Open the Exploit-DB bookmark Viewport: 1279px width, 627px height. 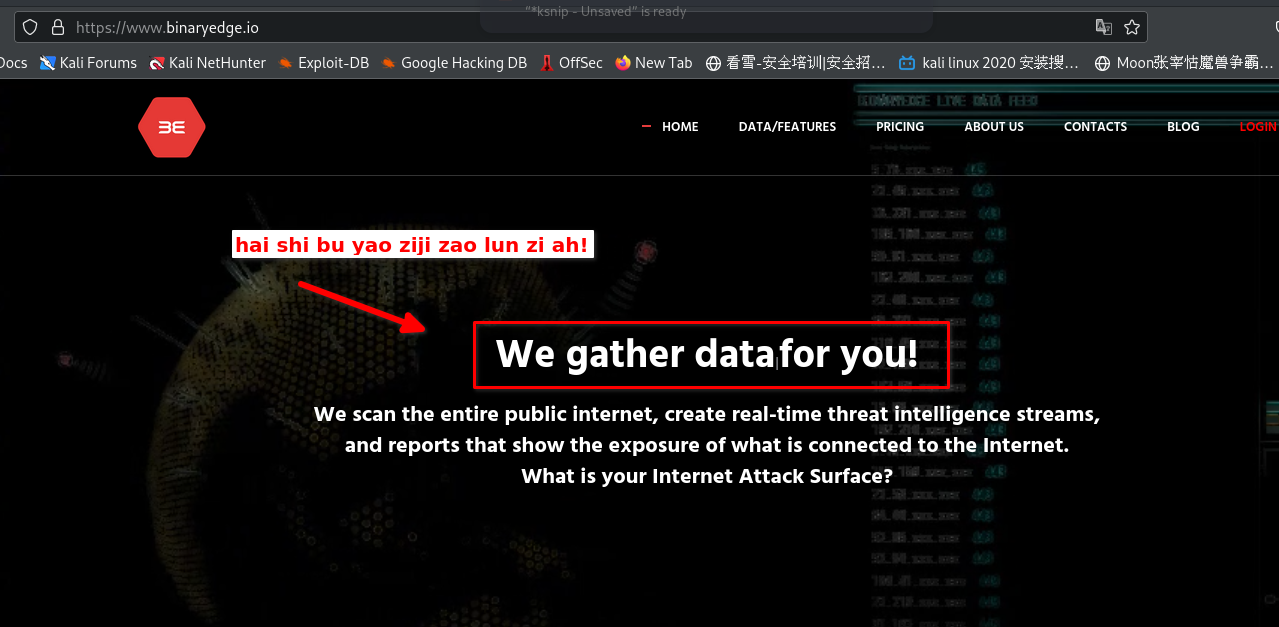coord(324,63)
